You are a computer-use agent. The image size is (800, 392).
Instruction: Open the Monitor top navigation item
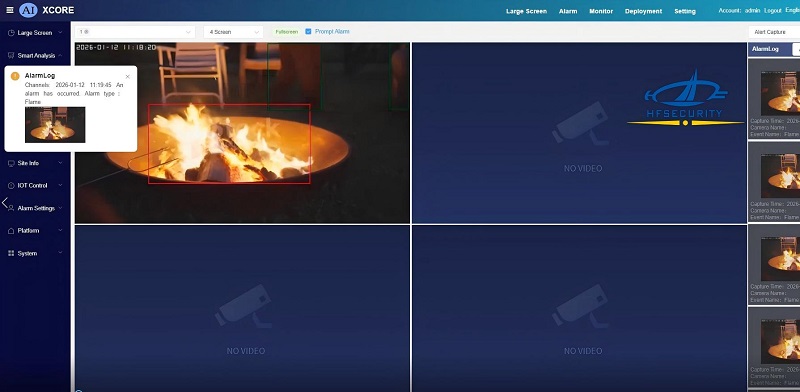tap(601, 11)
